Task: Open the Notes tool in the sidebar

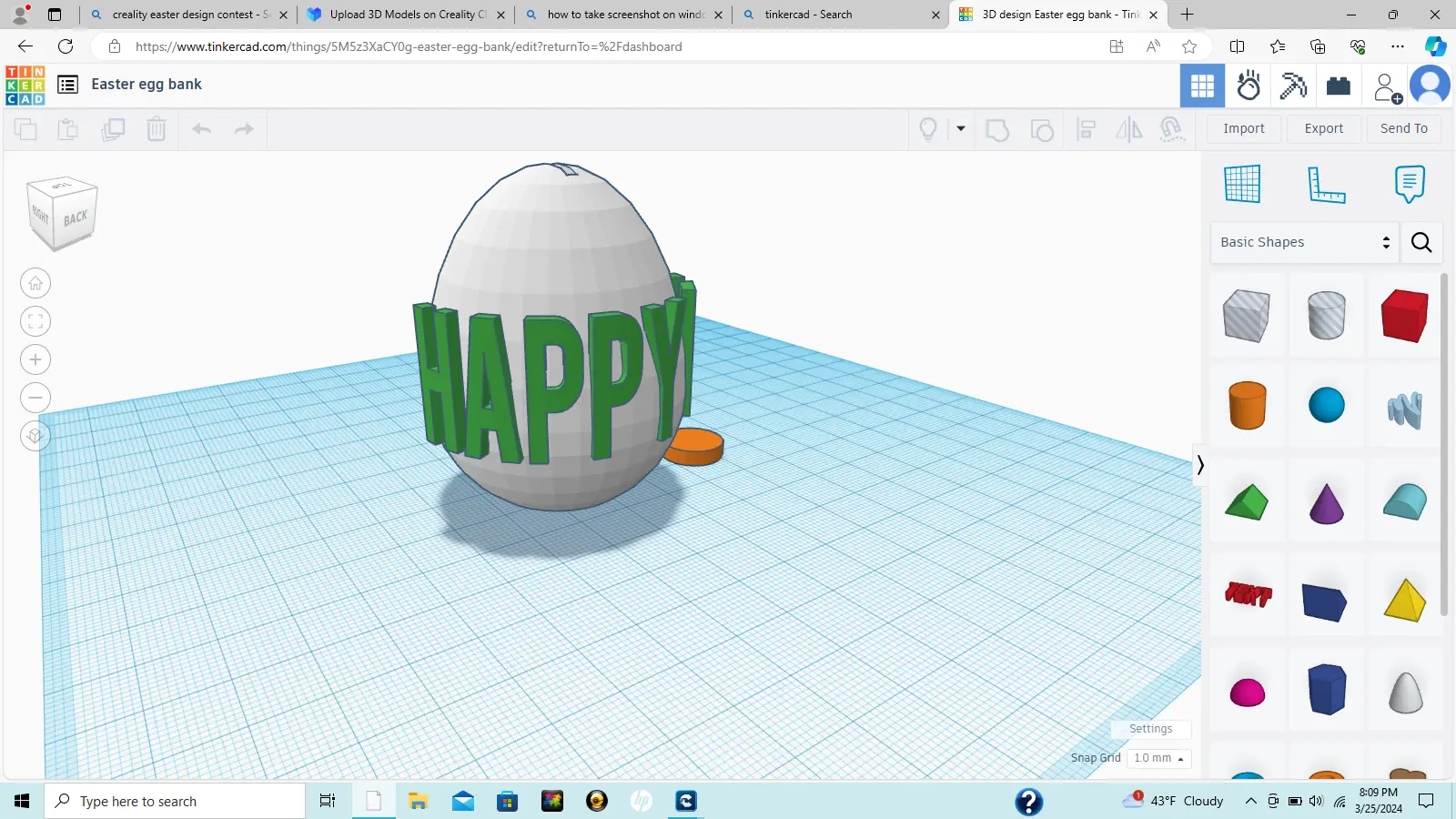Action: click(1410, 183)
